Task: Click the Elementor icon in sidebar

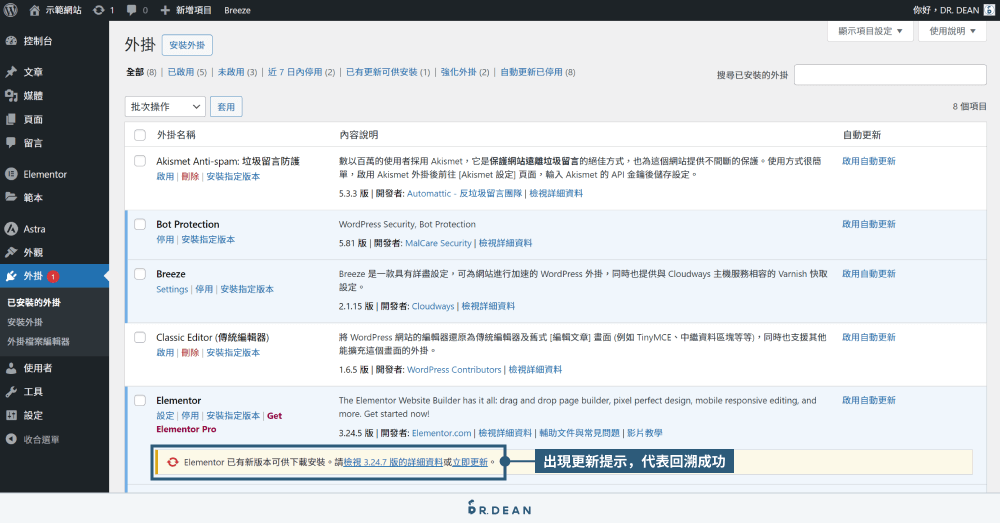Action: click(11, 174)
